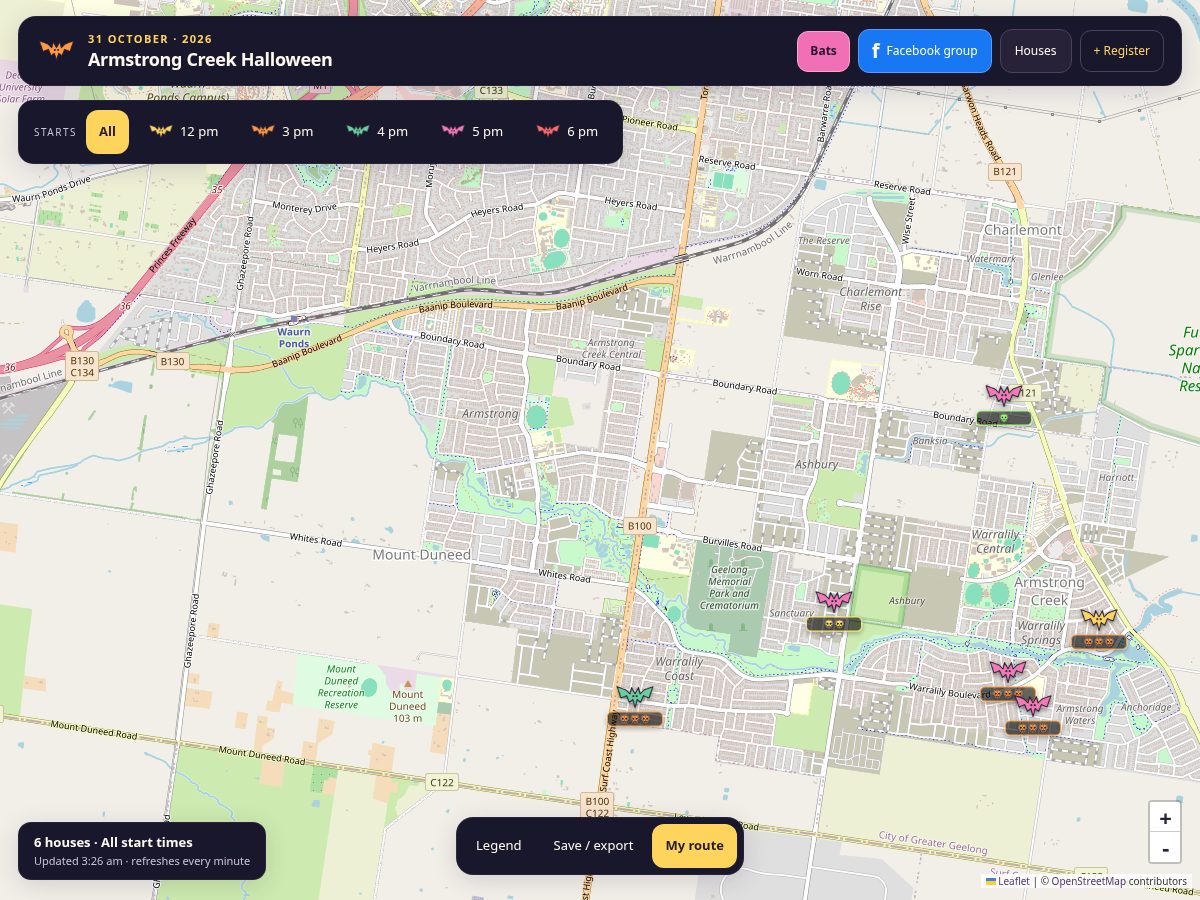The height and width of the screenshot is (900, 1200).
Task: Click the 'Updated 3:26 am' refresh text
Action: [142, 861]
